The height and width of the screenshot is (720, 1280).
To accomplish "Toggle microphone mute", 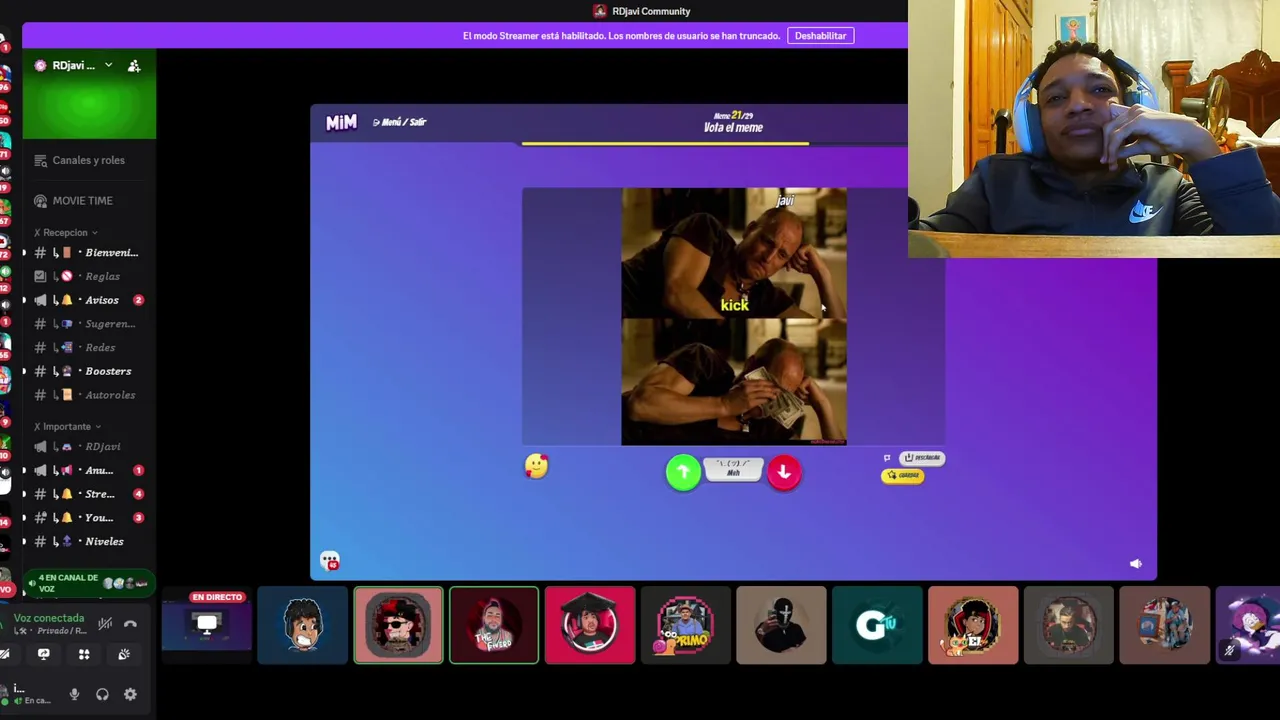I will pyautogui.click(x=74, y=695).
